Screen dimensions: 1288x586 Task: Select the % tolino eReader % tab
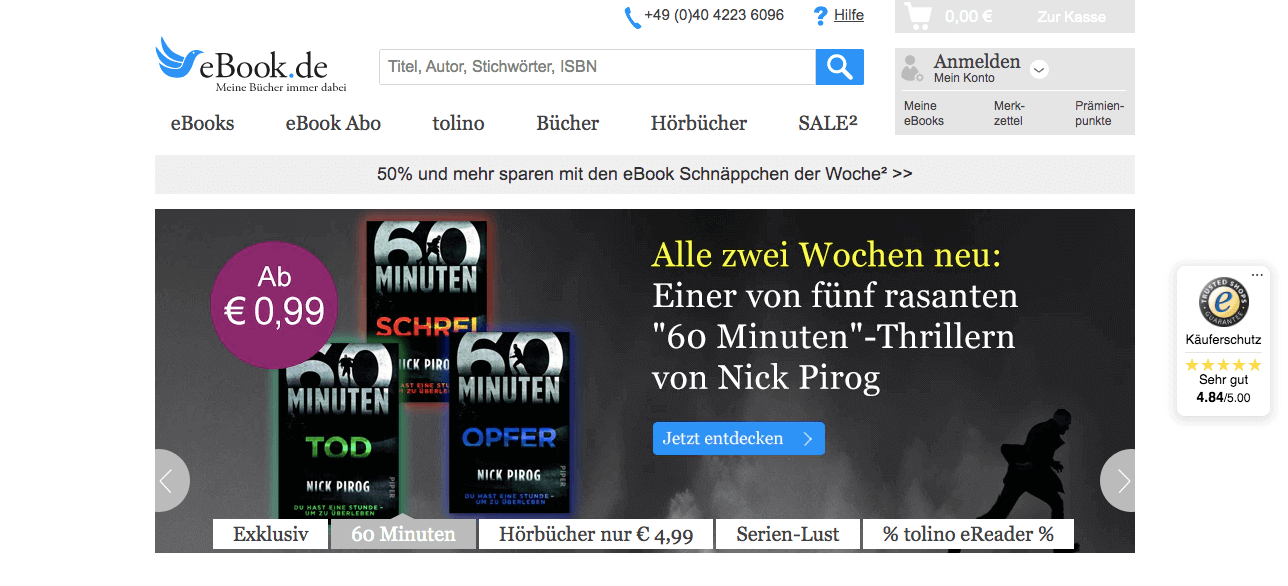point(968,534)
